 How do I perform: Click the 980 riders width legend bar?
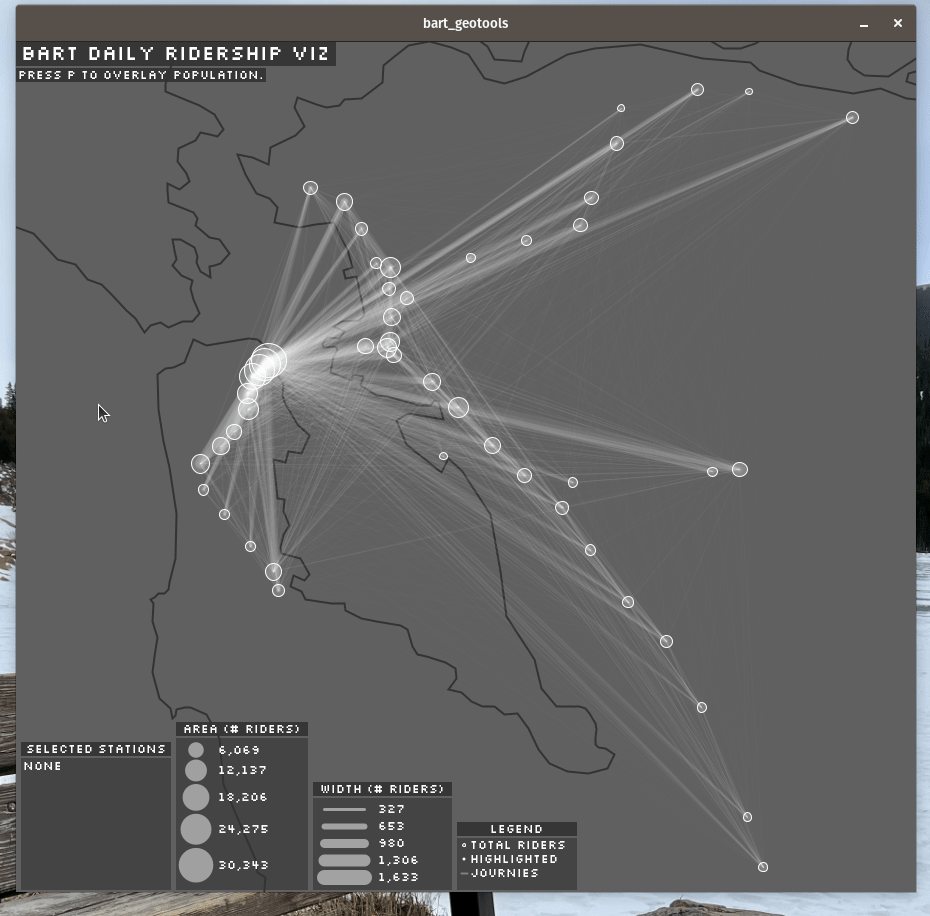coord(344,843)
